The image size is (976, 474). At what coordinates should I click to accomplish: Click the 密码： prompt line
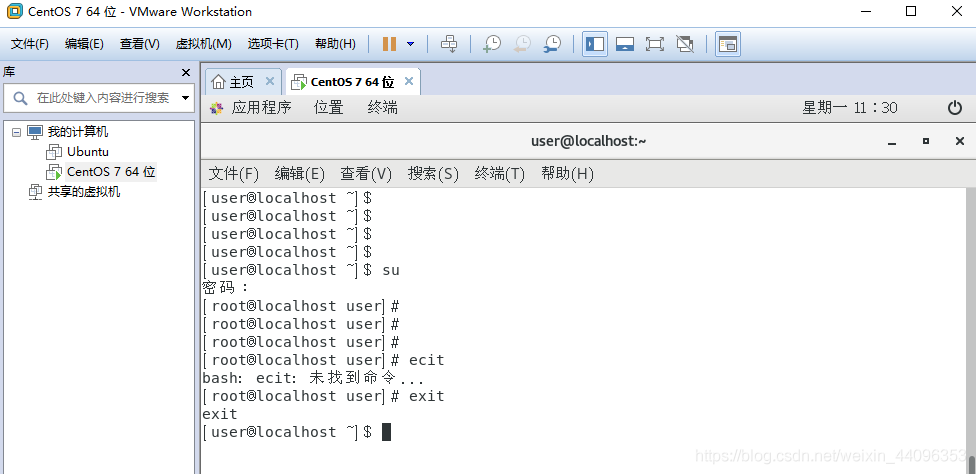click(225, 287)
